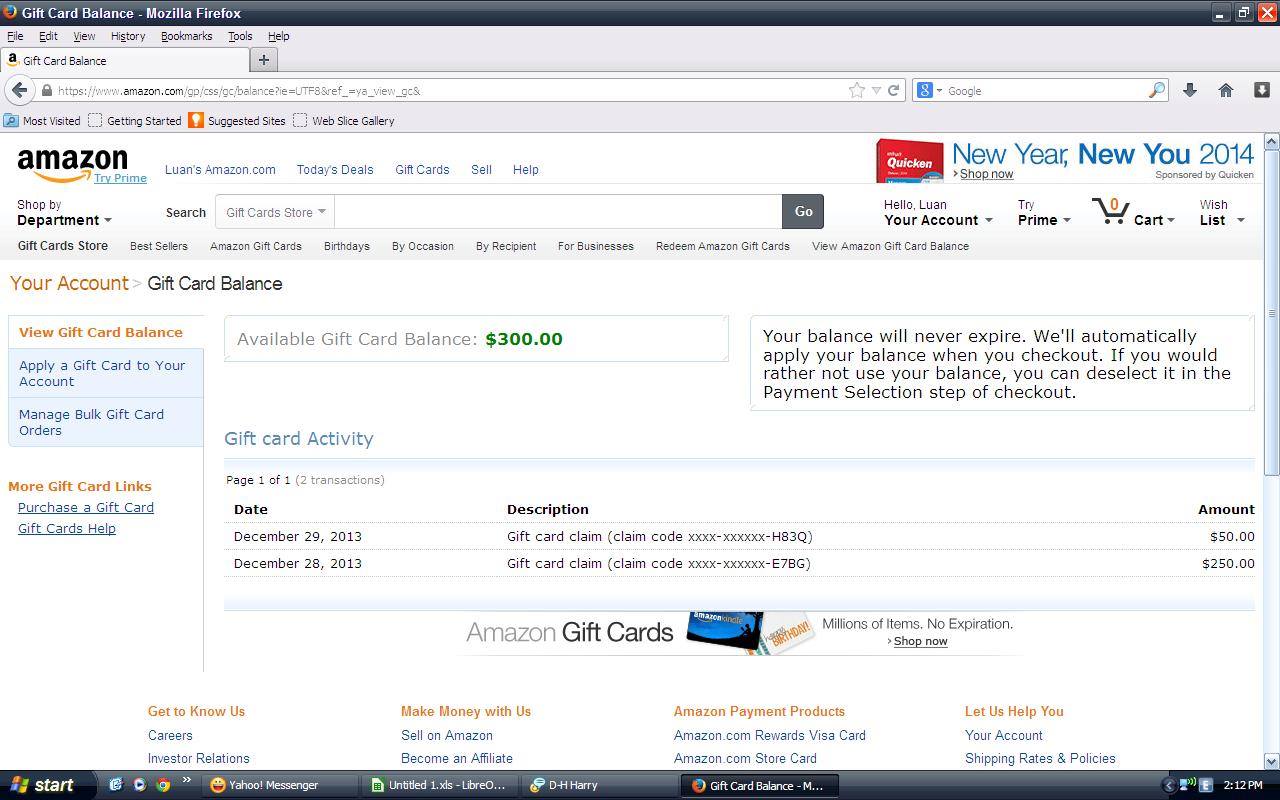Open the Bookmarks menu
The image size is (1280, 800).
(x=186, y=36)
